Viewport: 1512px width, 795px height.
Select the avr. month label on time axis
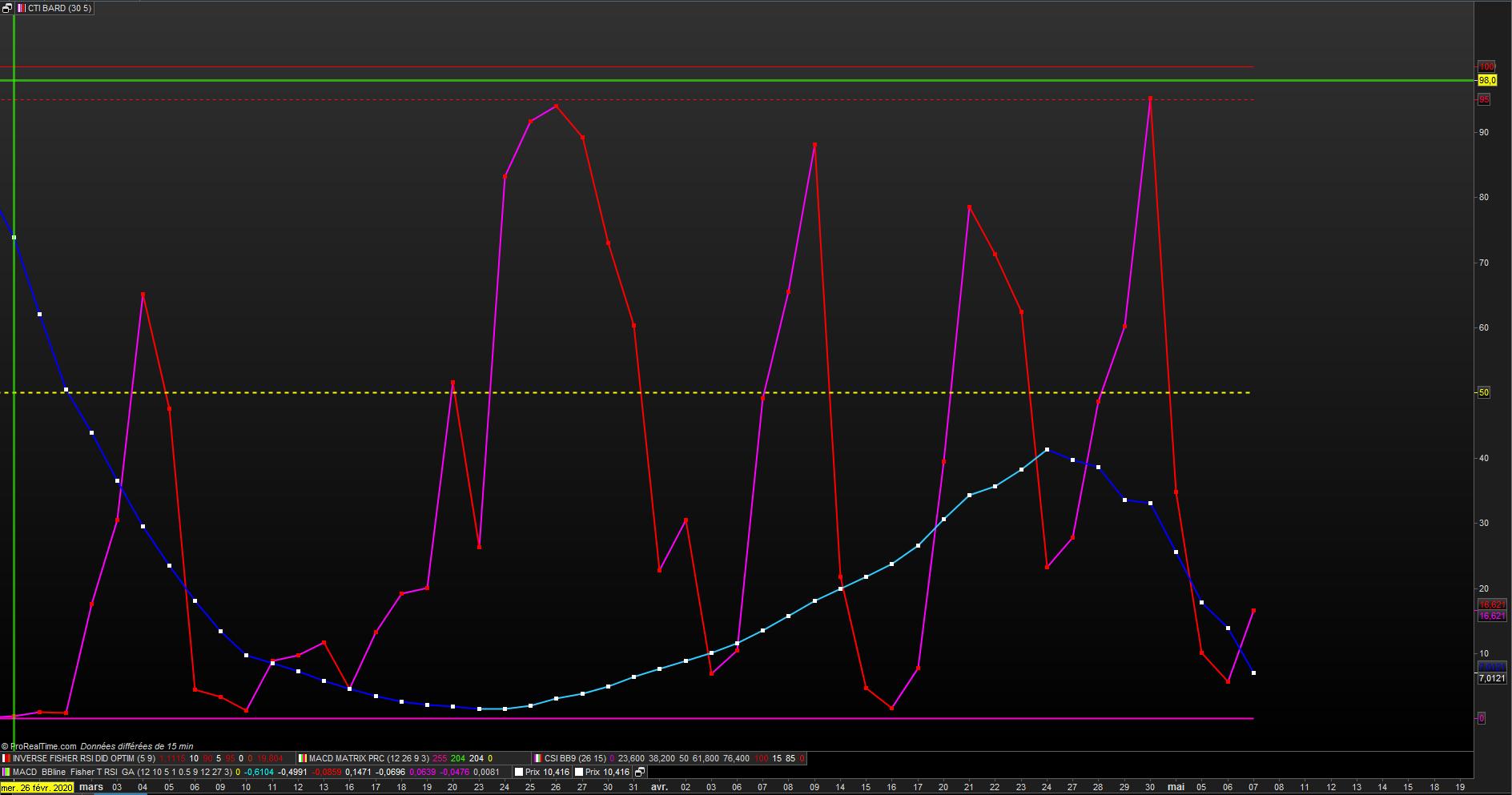click(x=659, y=787)
